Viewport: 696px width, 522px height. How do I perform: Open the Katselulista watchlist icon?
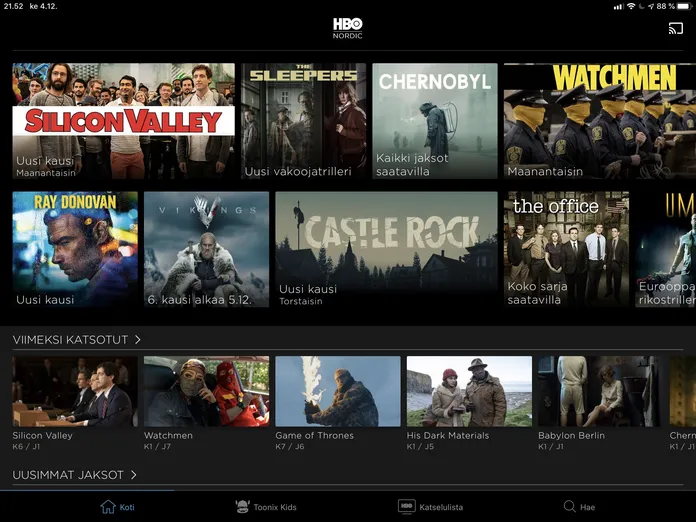point(407,507)
